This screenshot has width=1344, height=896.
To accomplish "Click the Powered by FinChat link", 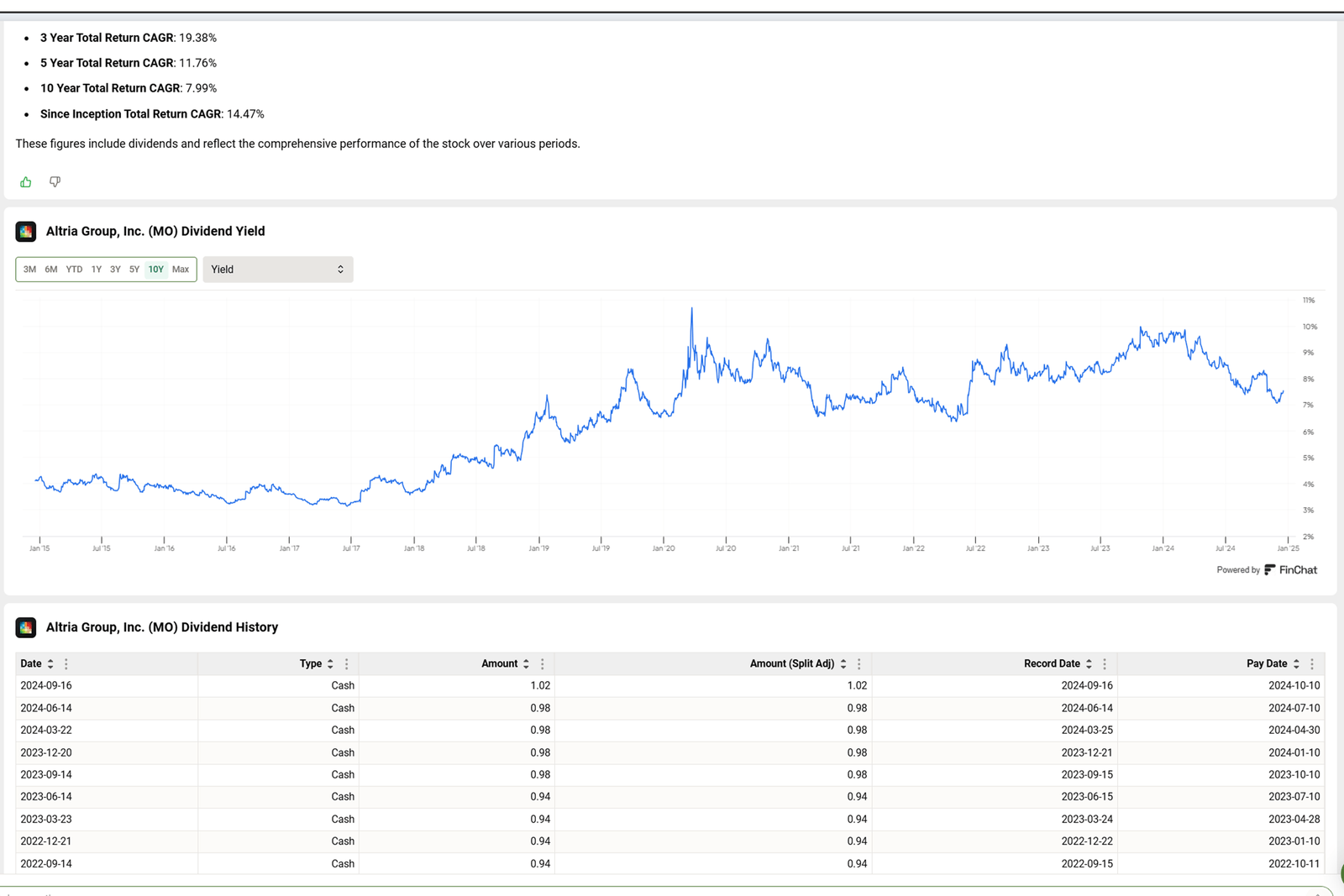I will [1266, 569].
